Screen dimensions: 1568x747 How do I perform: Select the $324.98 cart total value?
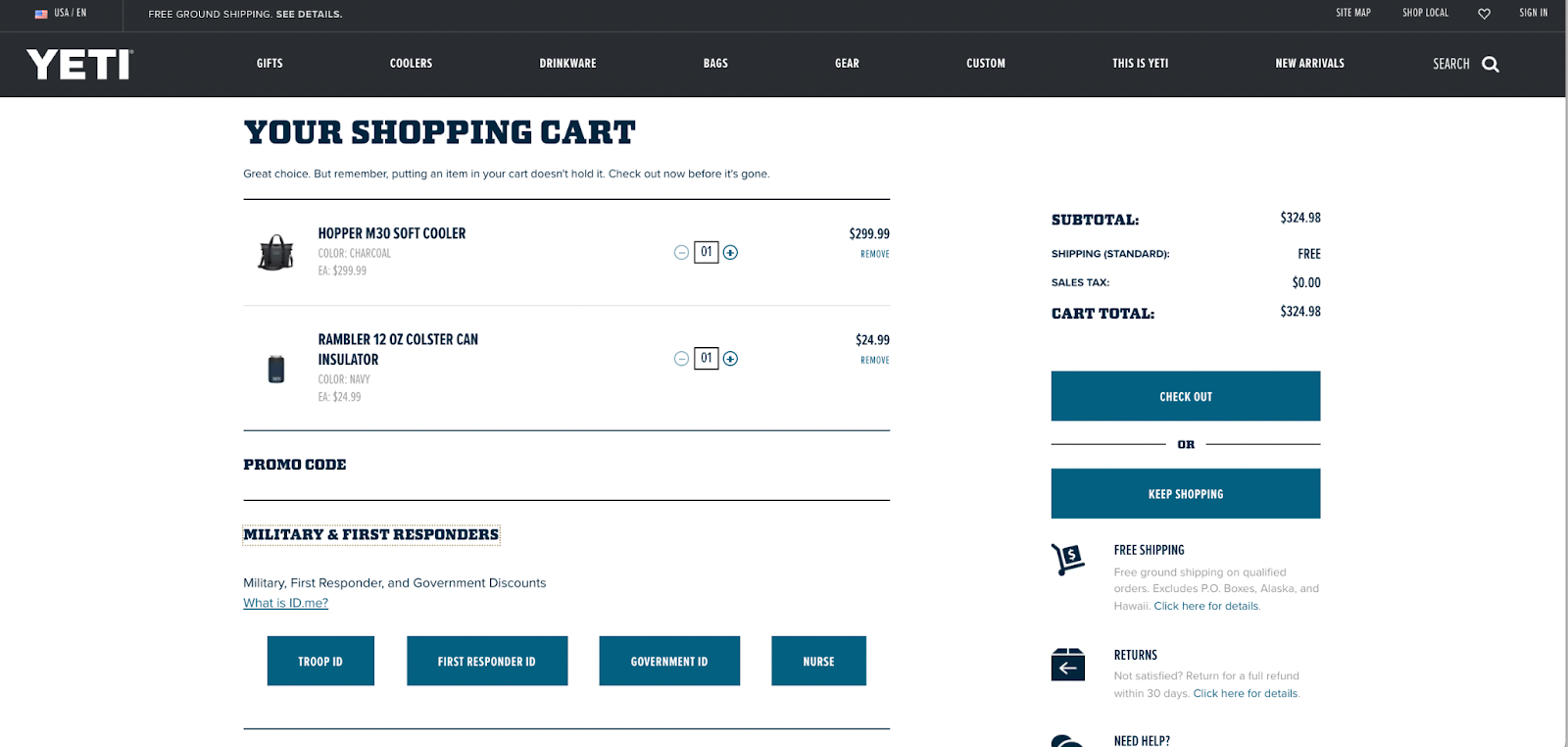tap(1300, 311)
